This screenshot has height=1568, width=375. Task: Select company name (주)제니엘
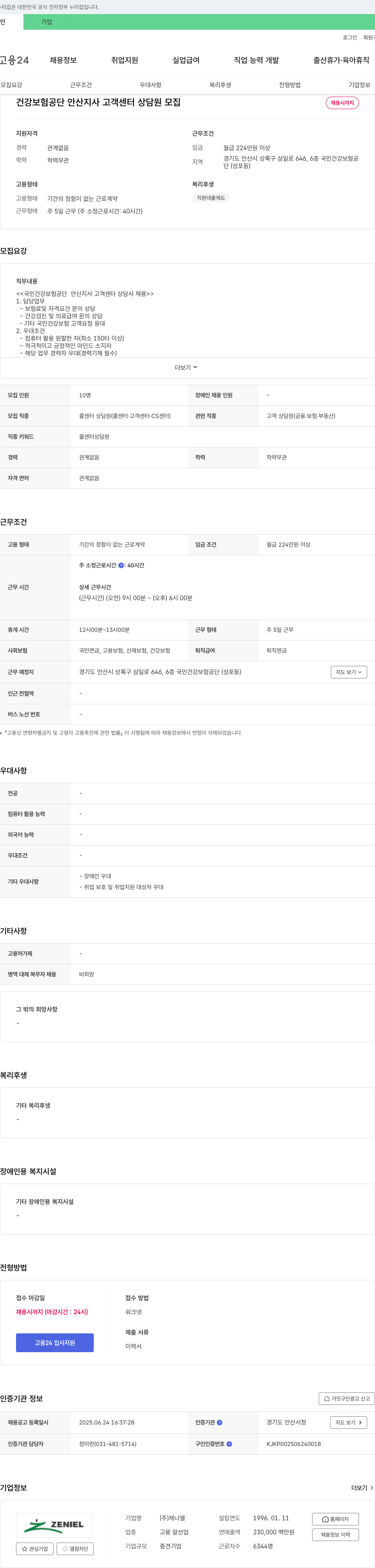[172, 1518]
